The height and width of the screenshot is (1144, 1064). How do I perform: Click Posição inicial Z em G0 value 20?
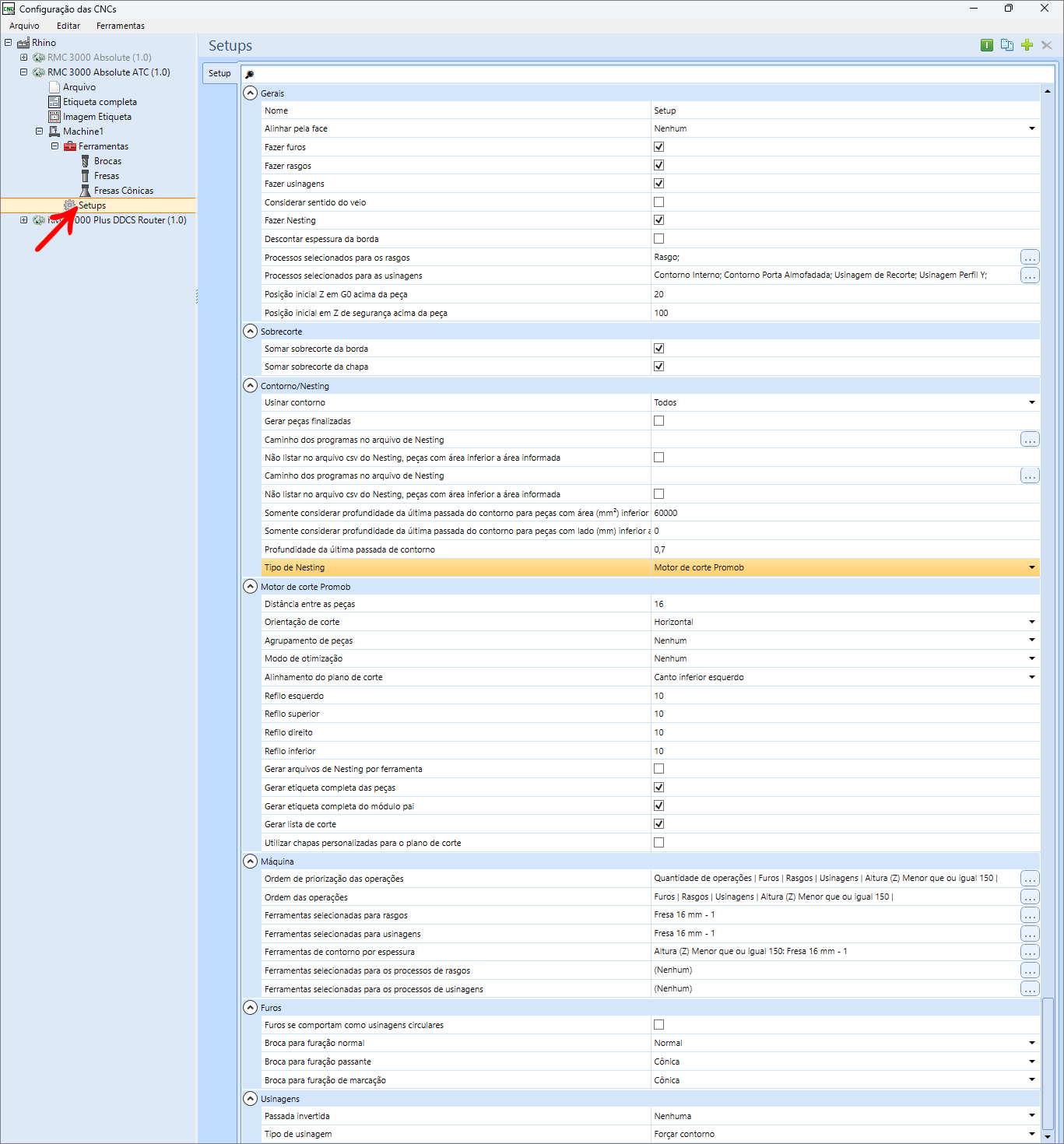click(x=845, y=294)
